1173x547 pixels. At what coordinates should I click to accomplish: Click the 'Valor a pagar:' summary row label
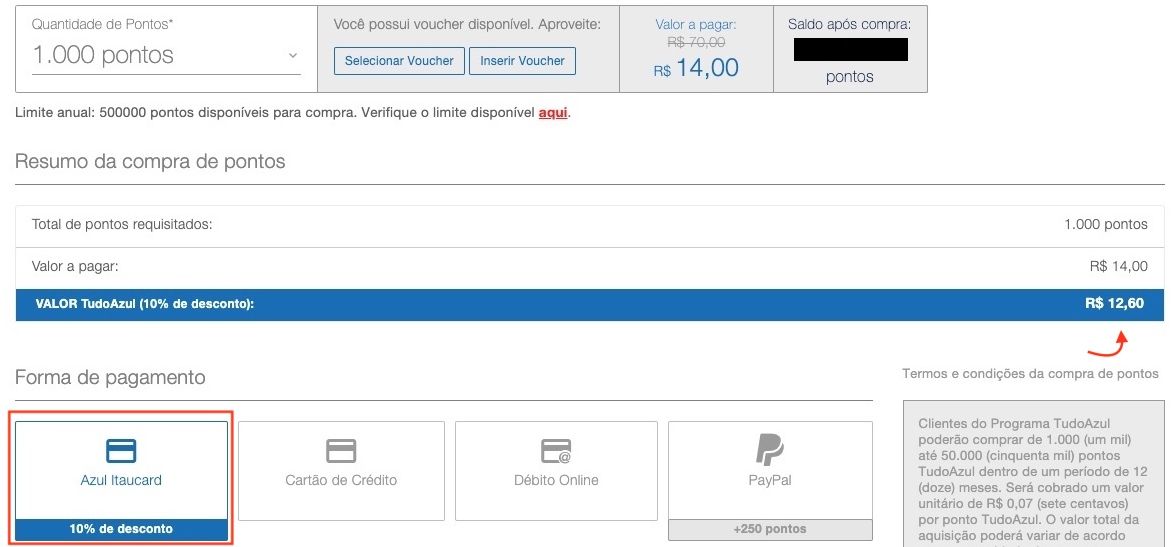[x=75, y=266]
